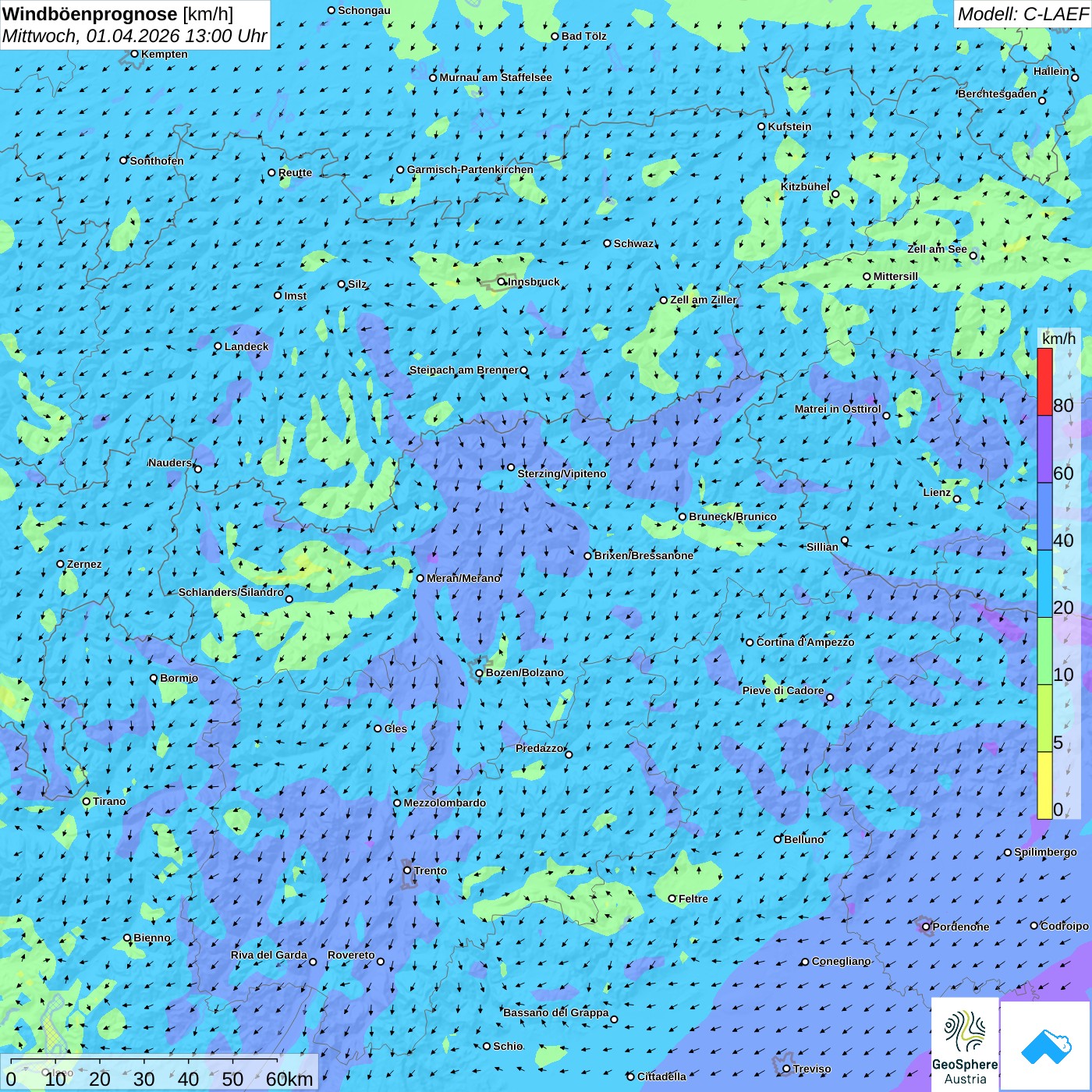Click the Brixen/Bressanone label
1092x1092 pixels.
point(643,555)
